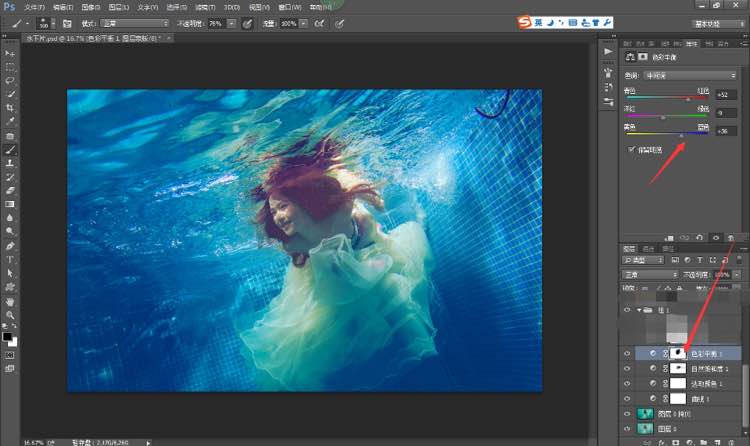This screenshot has height=446, width=750.
Task: Collapse the Group 1 layer folder
Action: click(x=639, y=311)
